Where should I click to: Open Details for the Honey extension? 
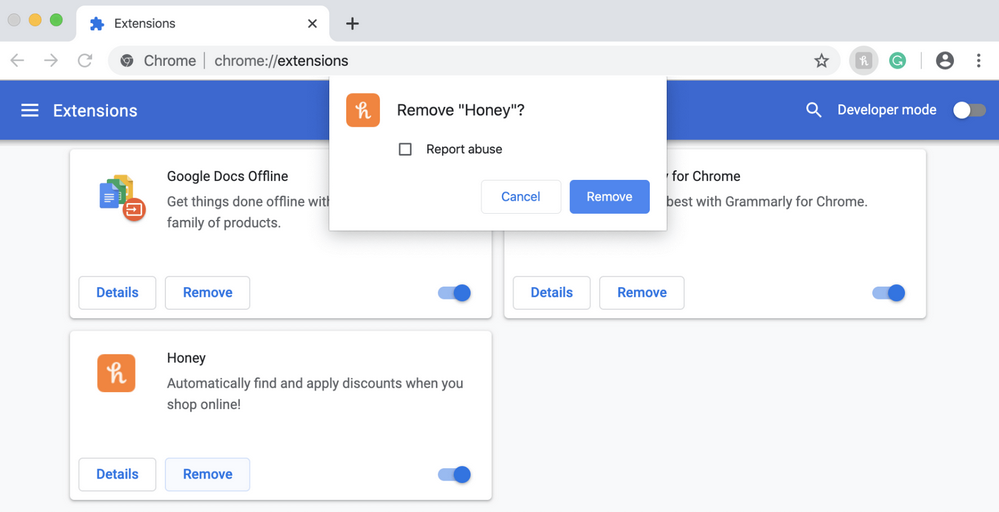117,474
